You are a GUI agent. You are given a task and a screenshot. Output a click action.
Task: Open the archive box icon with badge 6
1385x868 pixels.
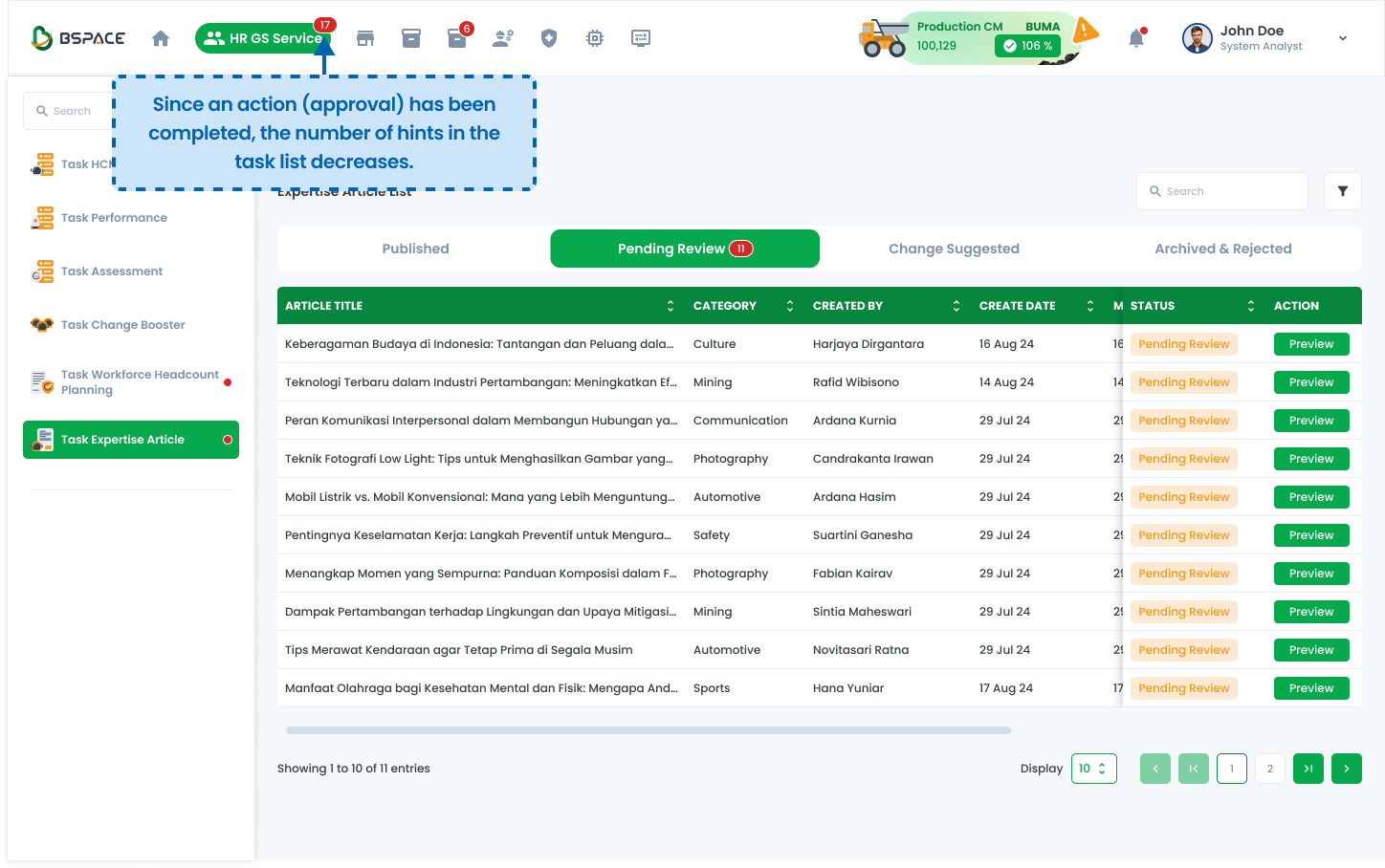pos(457,38)
